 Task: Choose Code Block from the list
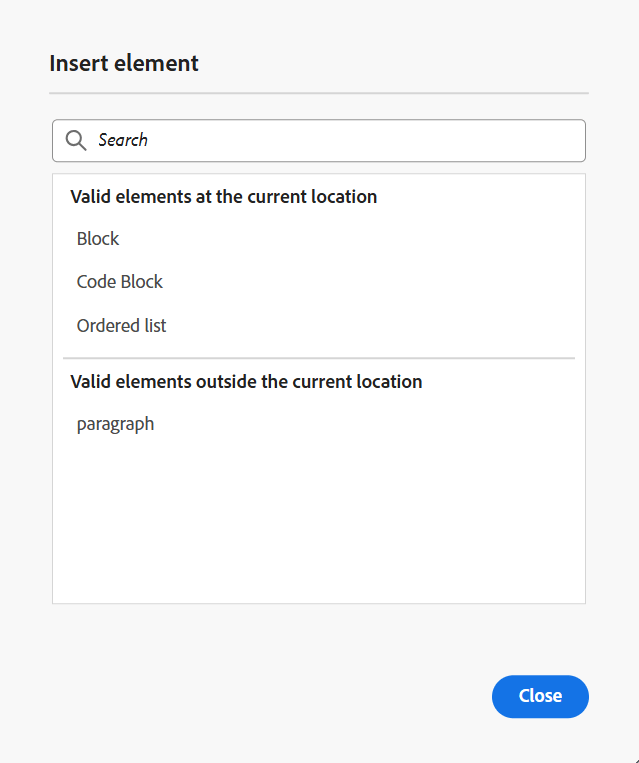pos(120,282)
